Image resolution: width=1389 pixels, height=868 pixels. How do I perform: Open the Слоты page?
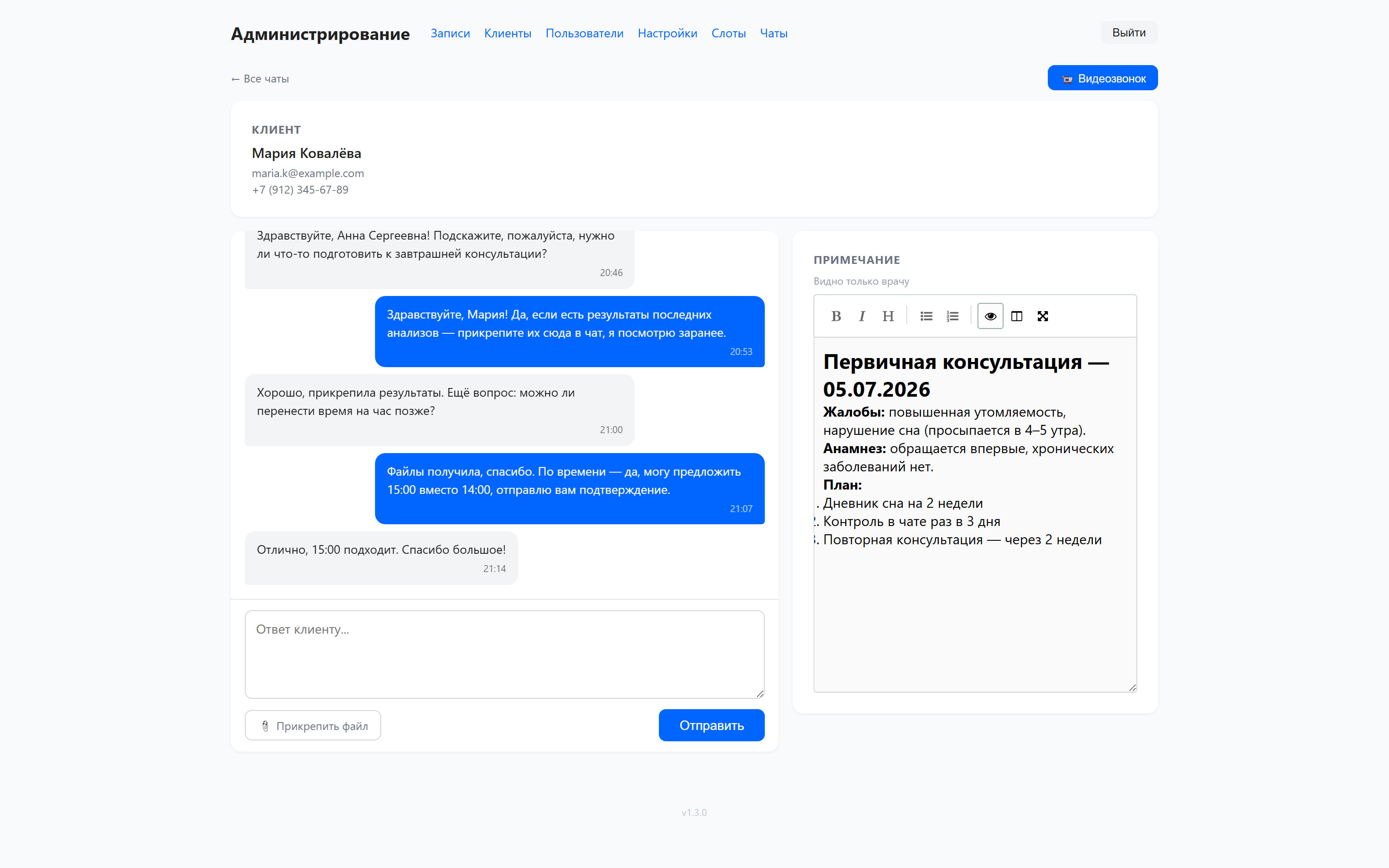pos(728,33)
